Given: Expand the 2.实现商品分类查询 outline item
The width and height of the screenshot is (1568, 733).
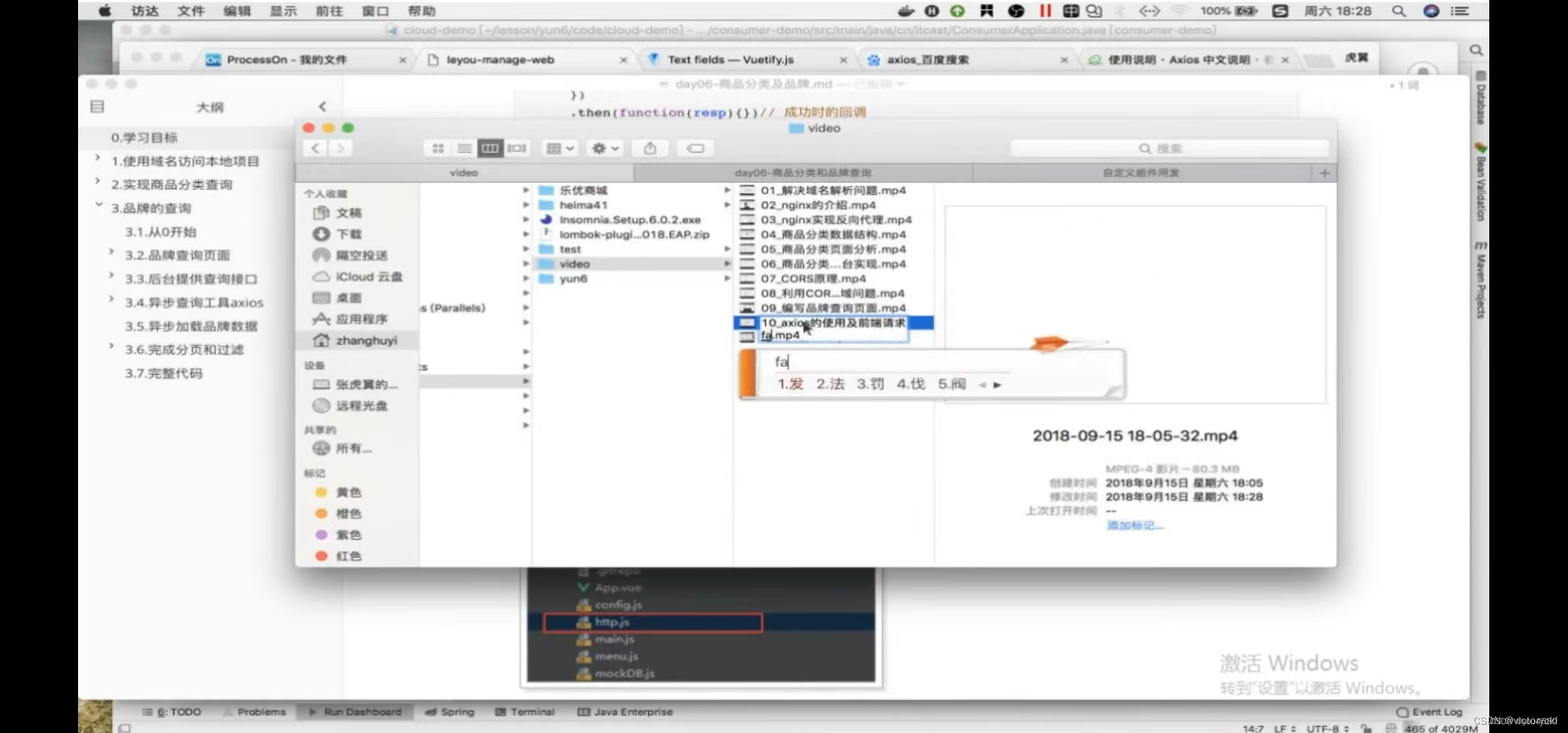Looking at the screenshot, I should pyautogui.click(x=98, y=181).
